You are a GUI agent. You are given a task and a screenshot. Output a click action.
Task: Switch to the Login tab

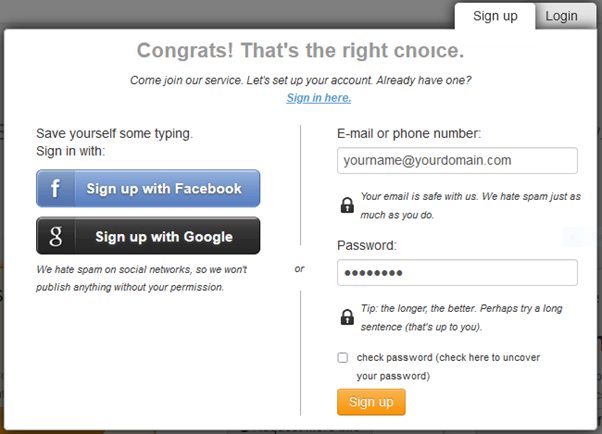pyautogui.click(x=561, y=16)
